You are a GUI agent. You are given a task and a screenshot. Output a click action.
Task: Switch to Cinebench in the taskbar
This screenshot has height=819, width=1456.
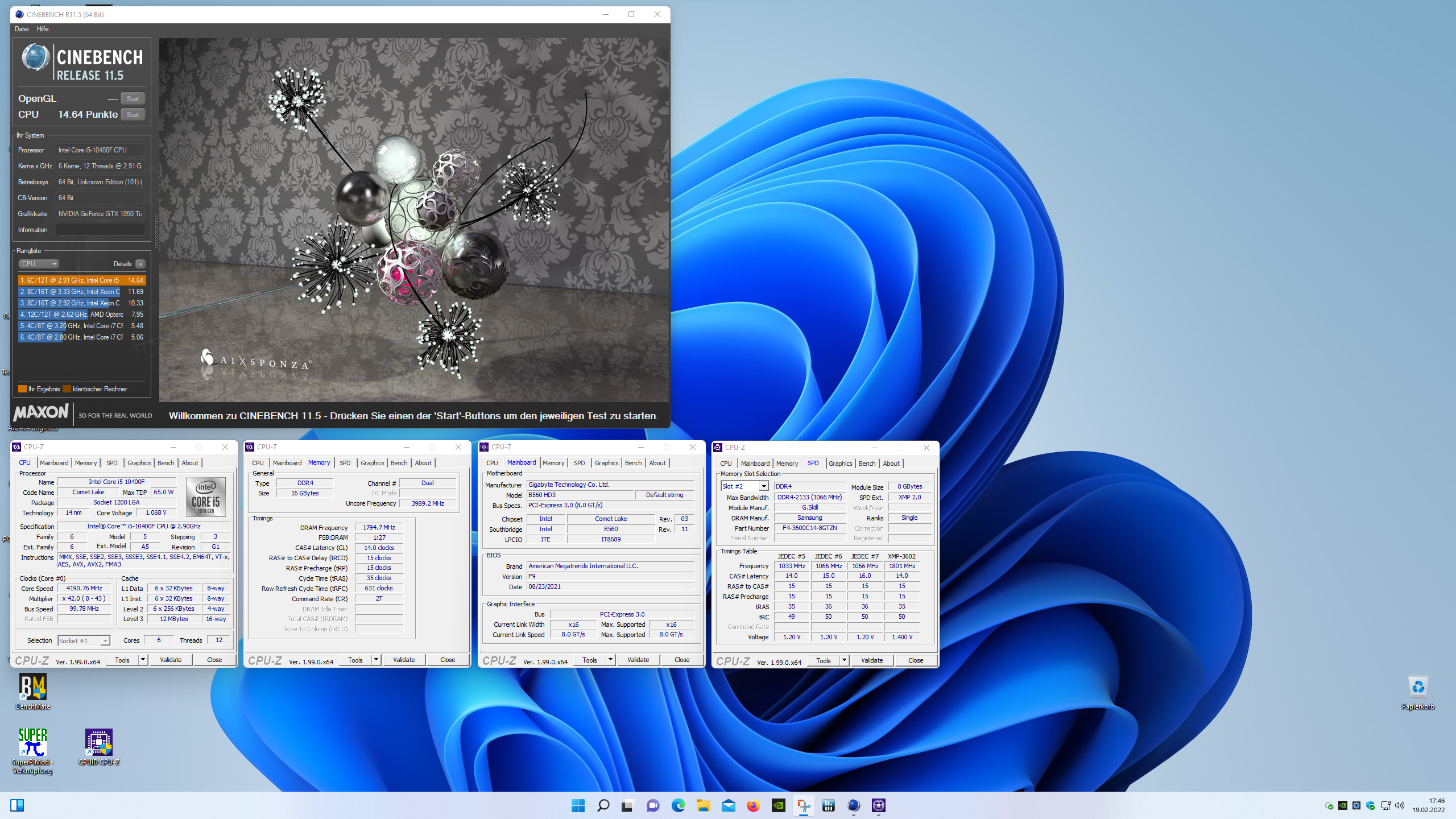[853, 805]
